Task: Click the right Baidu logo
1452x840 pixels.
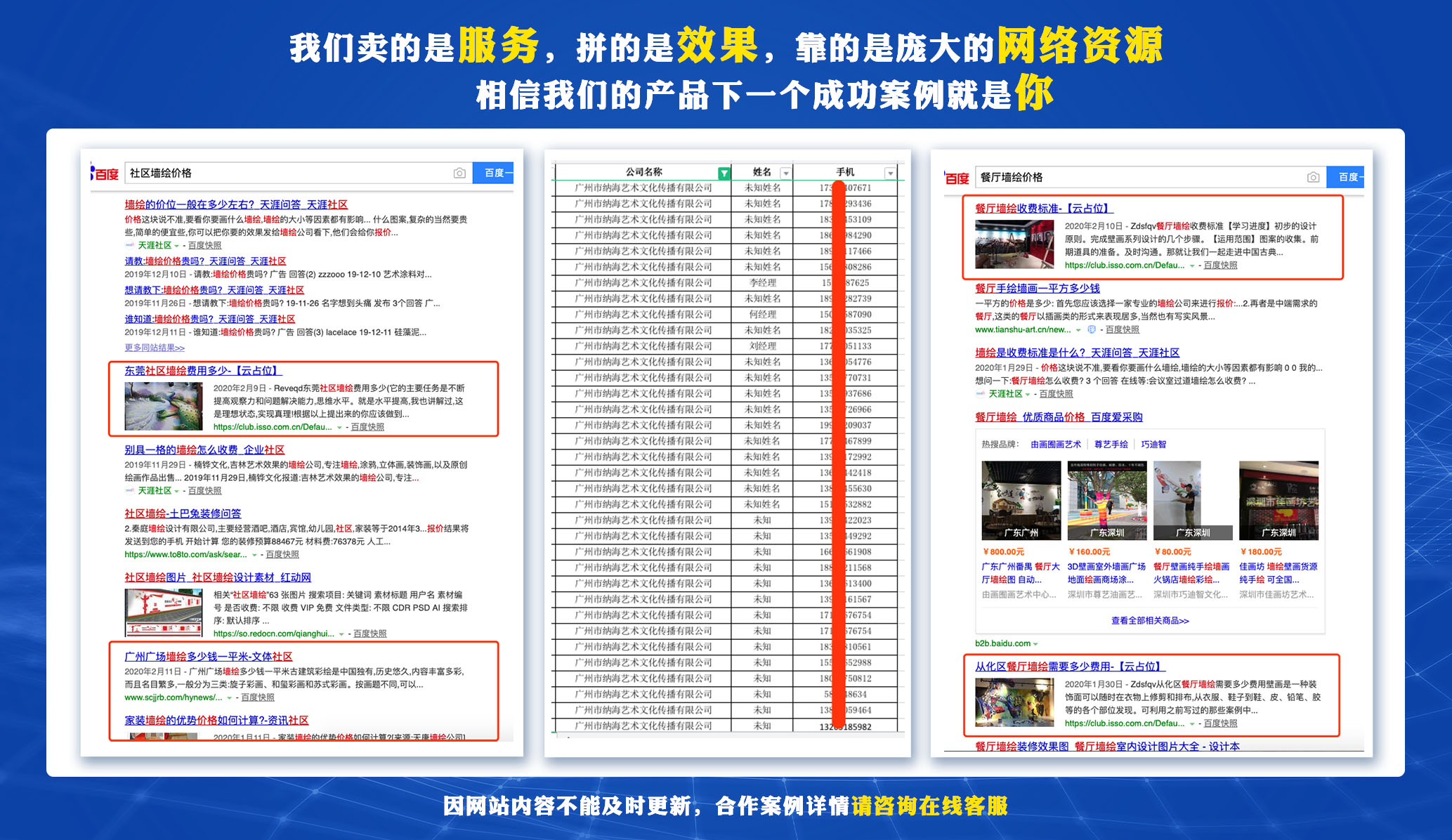Action: [957, 178]
